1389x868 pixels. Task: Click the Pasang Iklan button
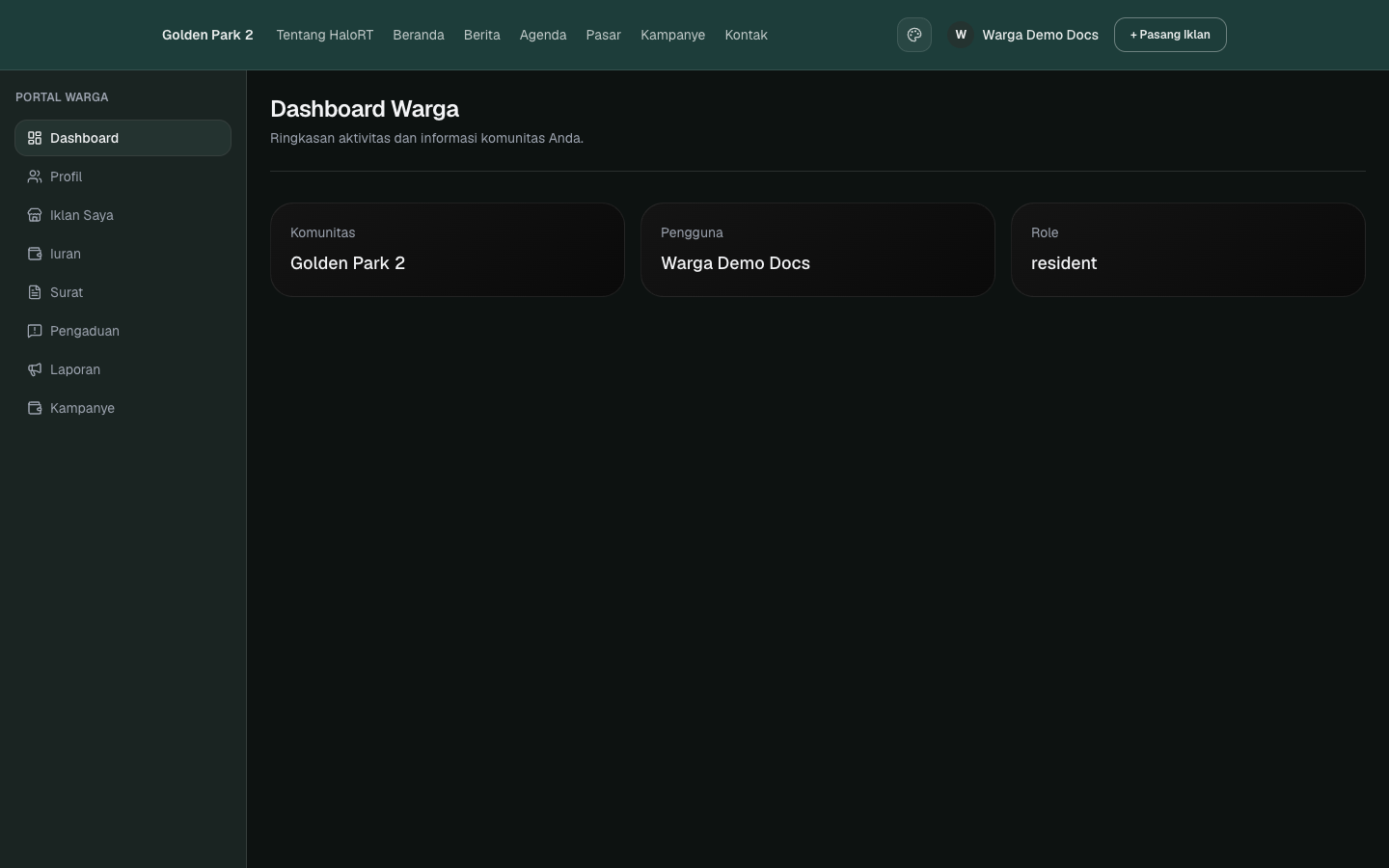pyautogui.click(x=1170, y=35)
